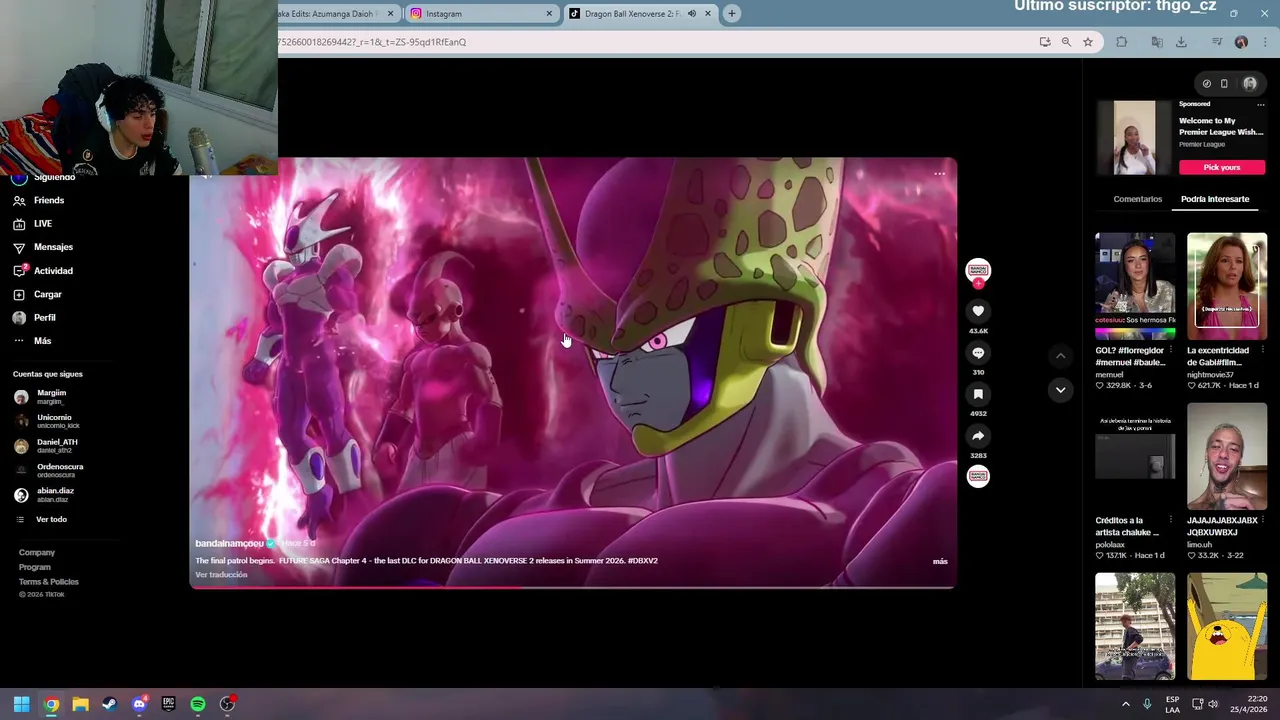Open the bandainamcoeu profile name

pyautogui.click(x=229, y=543)
